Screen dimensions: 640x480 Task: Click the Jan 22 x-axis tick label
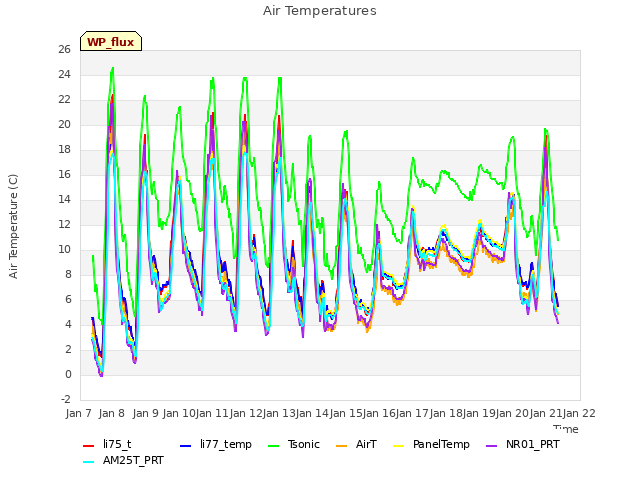(x=579, y=413)
